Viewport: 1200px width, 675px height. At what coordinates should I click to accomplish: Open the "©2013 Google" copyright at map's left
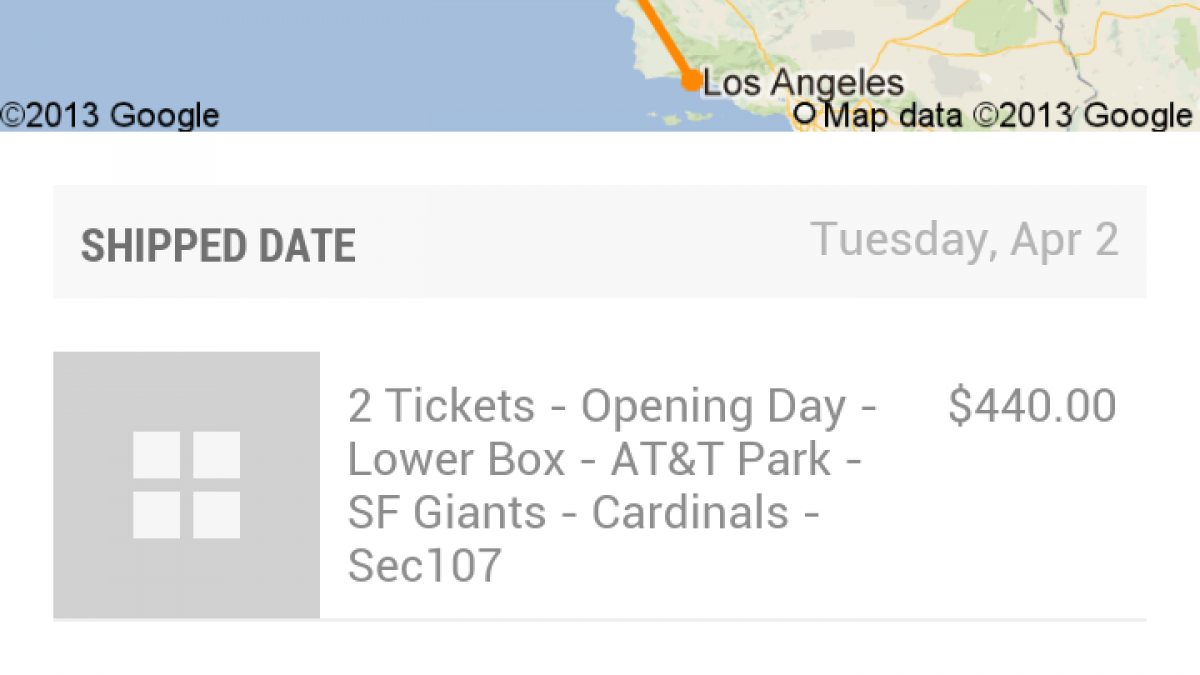110,116
